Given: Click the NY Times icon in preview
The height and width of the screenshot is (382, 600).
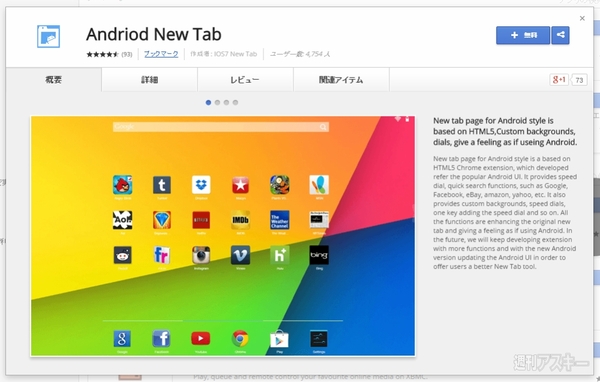Looking at the screenshot, I should tap(319, 220).
